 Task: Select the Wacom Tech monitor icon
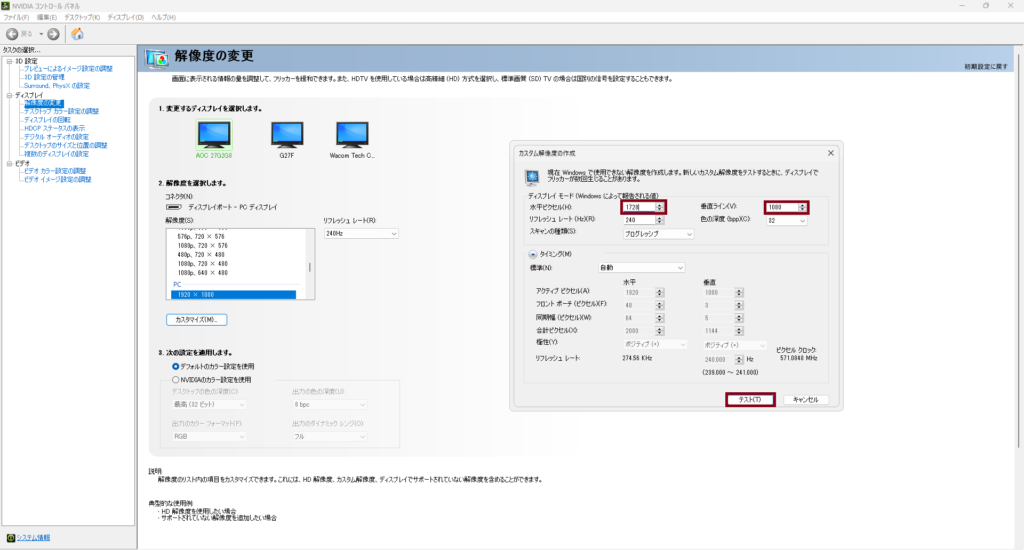(x=353, y=134)
